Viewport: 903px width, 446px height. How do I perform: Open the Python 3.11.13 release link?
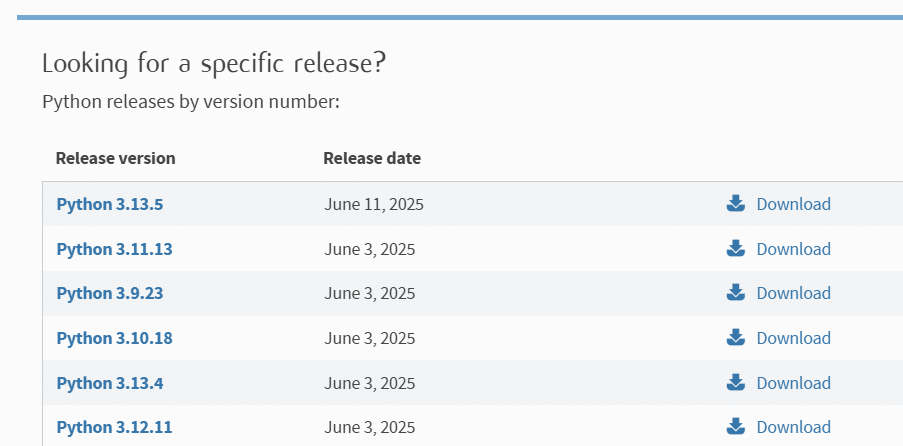point(114,249)
